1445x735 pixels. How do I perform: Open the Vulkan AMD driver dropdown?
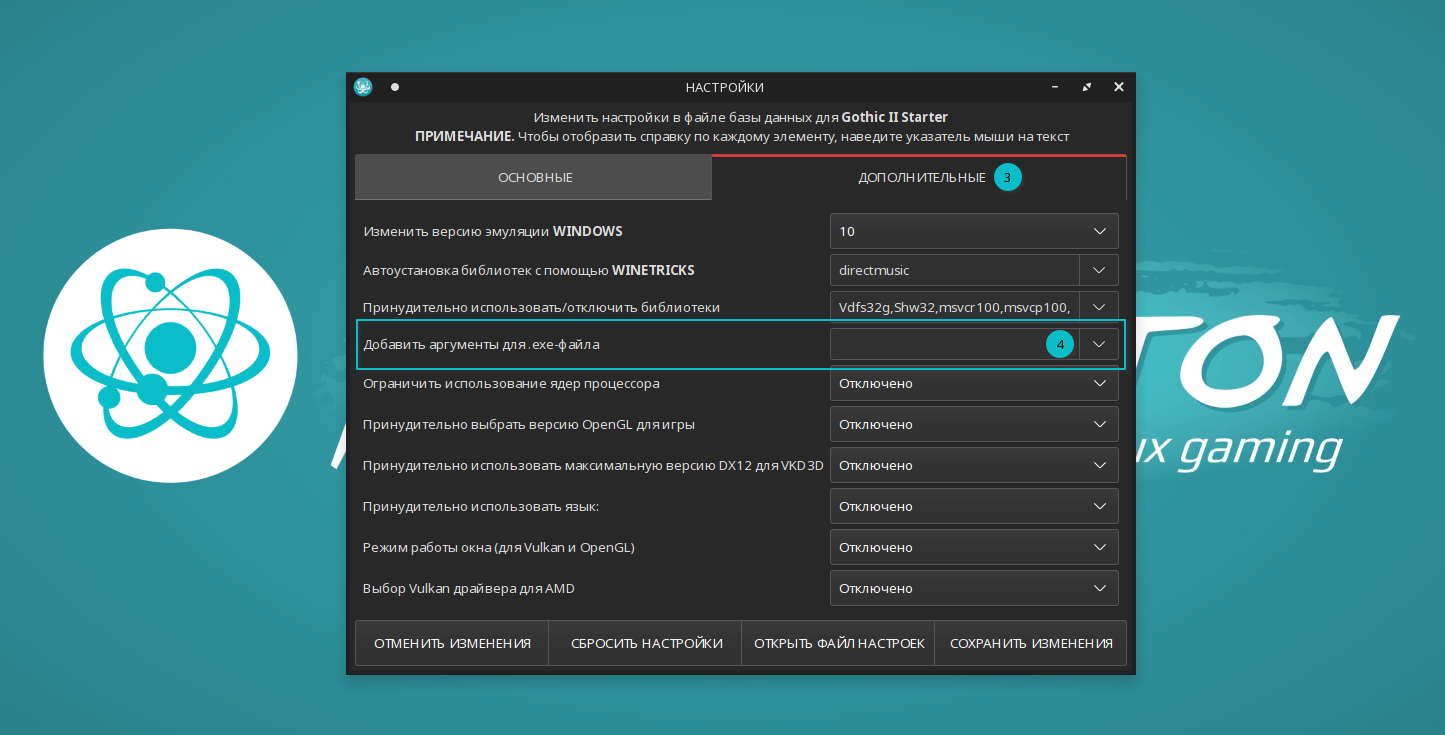coord(973,589)
